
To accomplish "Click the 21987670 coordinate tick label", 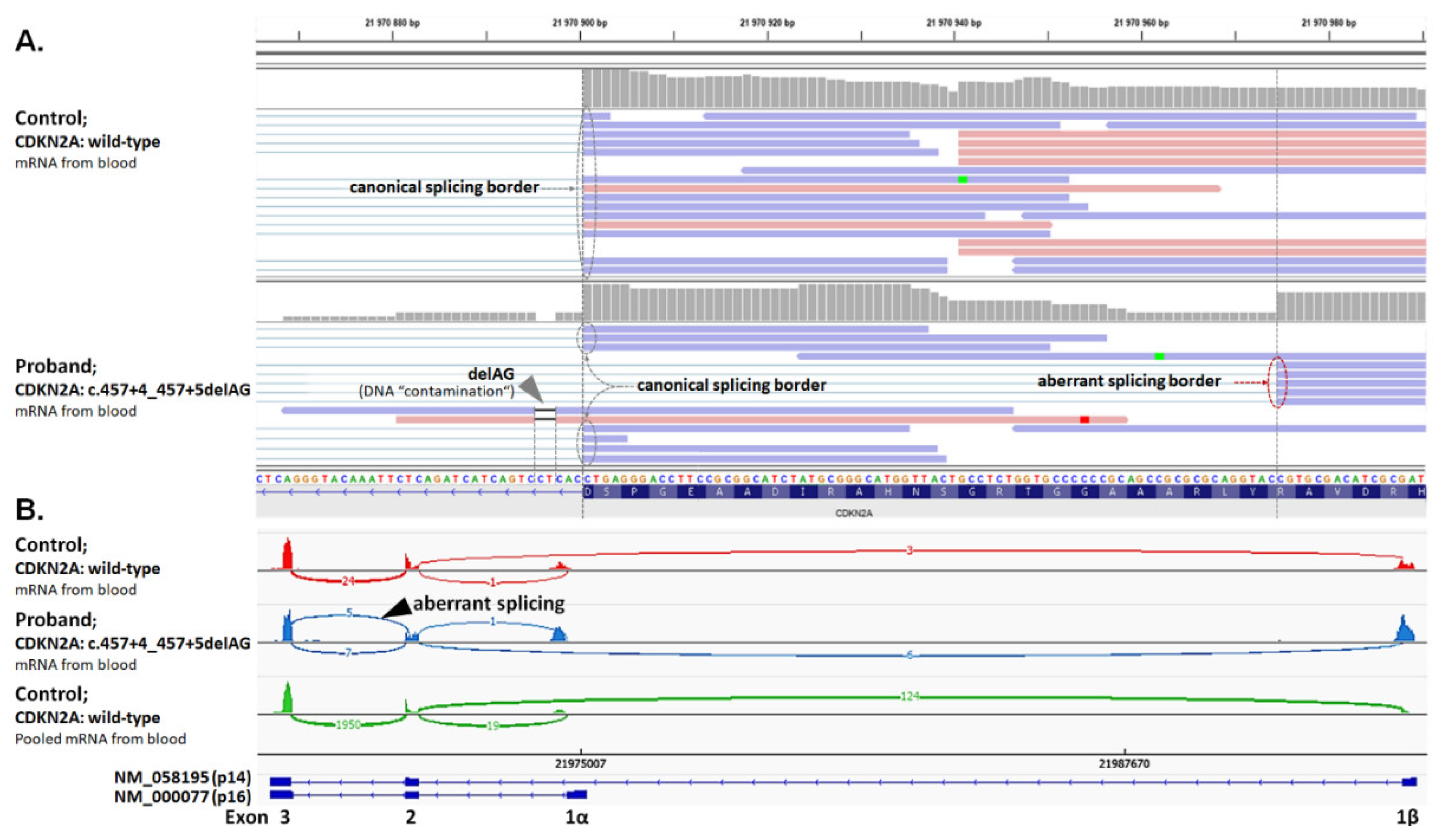I will click(1124, 764).
